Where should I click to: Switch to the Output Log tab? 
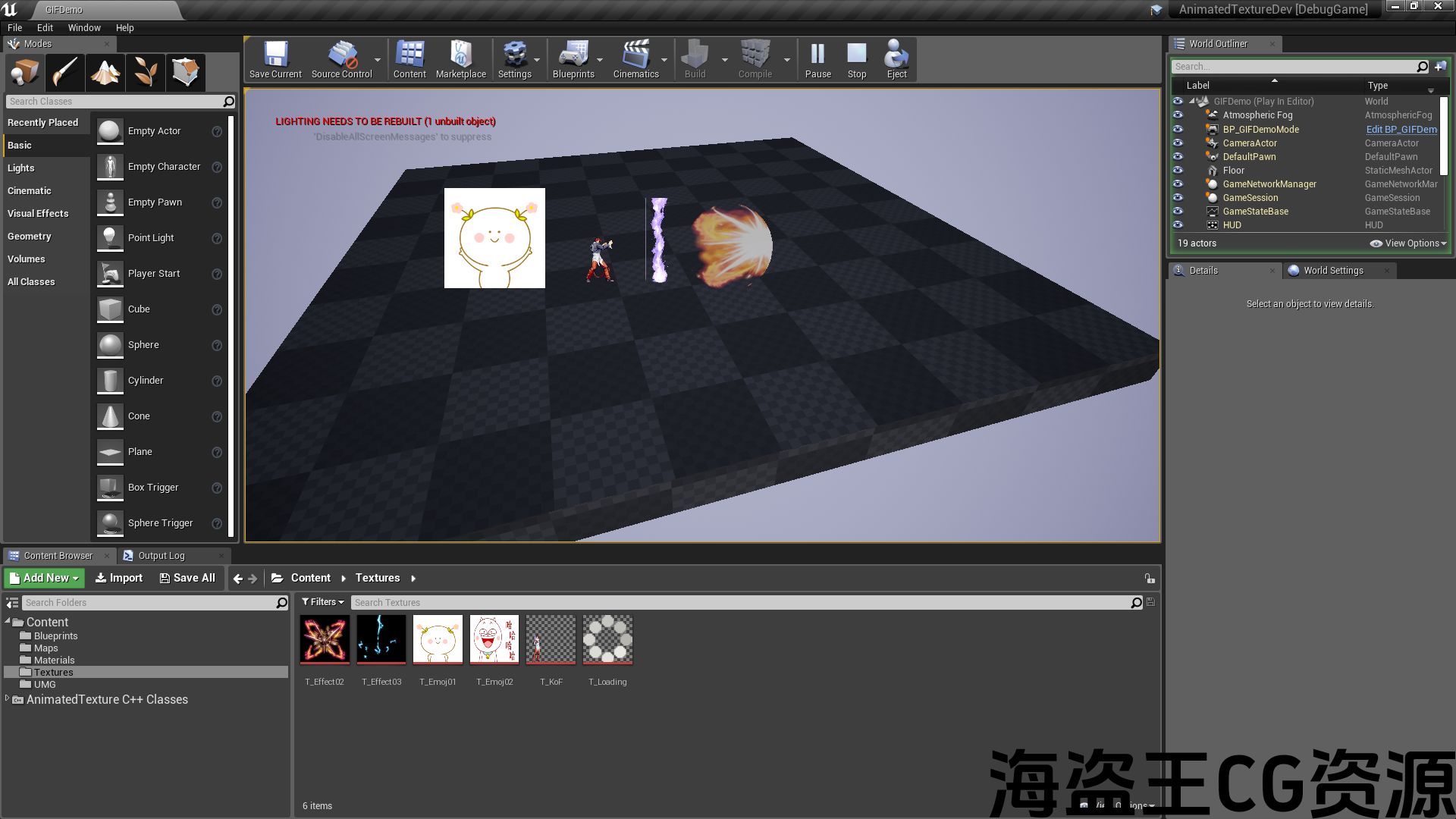click(161, 556)
